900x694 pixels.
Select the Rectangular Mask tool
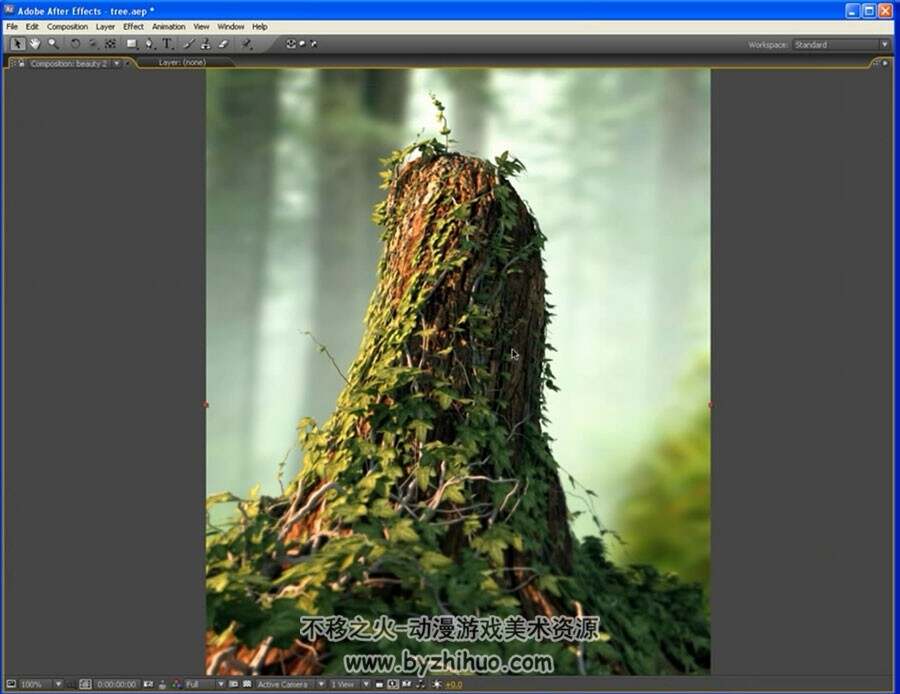click(x=132, y=44)
